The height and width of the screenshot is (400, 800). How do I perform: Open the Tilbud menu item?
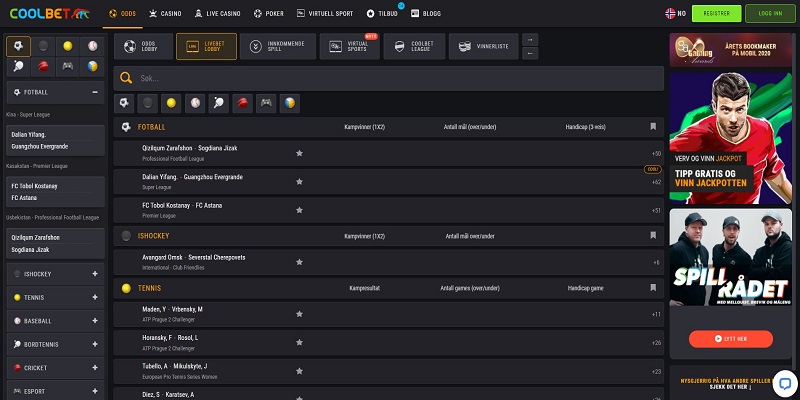pyautogui.click(x=382, y=14)
